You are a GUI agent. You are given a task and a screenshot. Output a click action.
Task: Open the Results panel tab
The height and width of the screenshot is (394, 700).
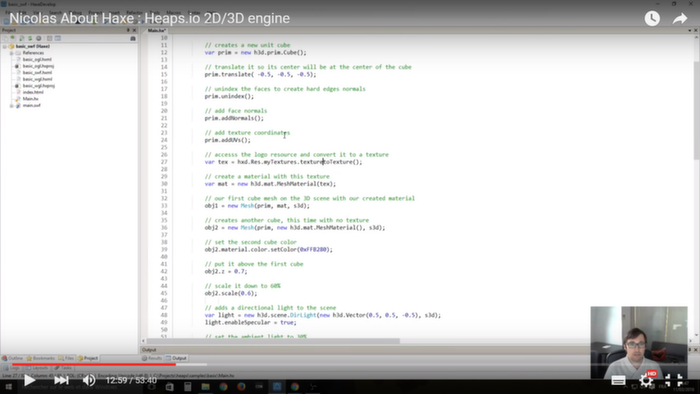click(152, 358)
